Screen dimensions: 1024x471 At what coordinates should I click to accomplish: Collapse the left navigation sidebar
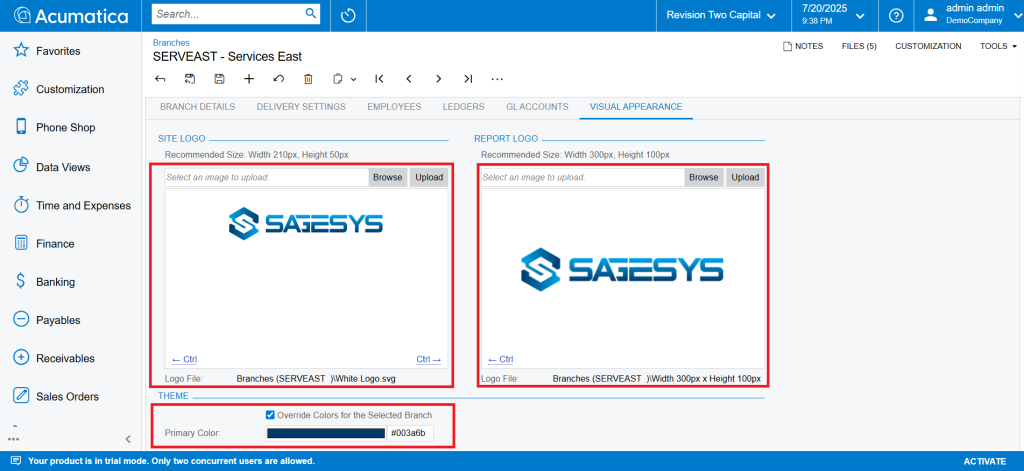[128, 439]
